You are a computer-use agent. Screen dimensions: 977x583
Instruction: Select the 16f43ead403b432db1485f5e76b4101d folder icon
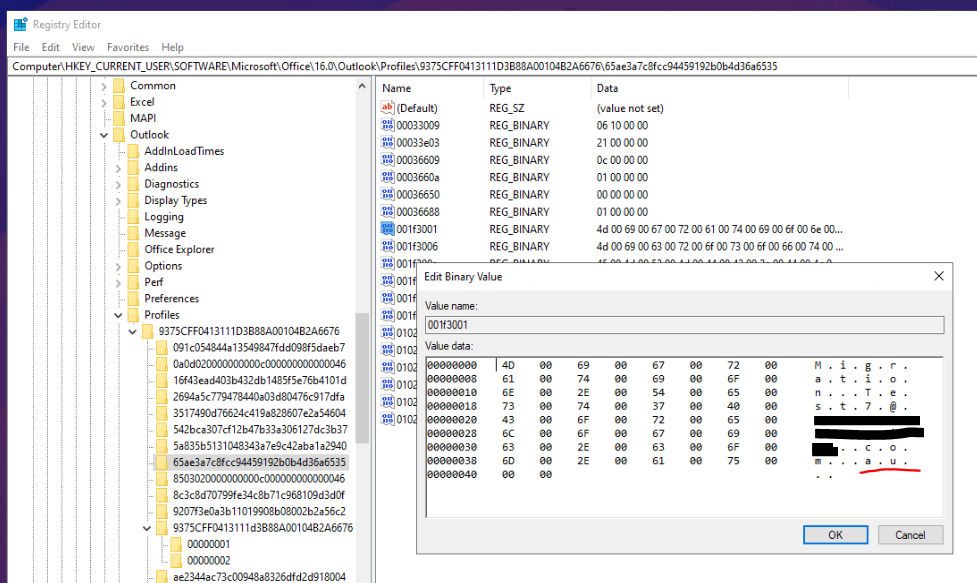pyautogui.click(x=163, y=381)
